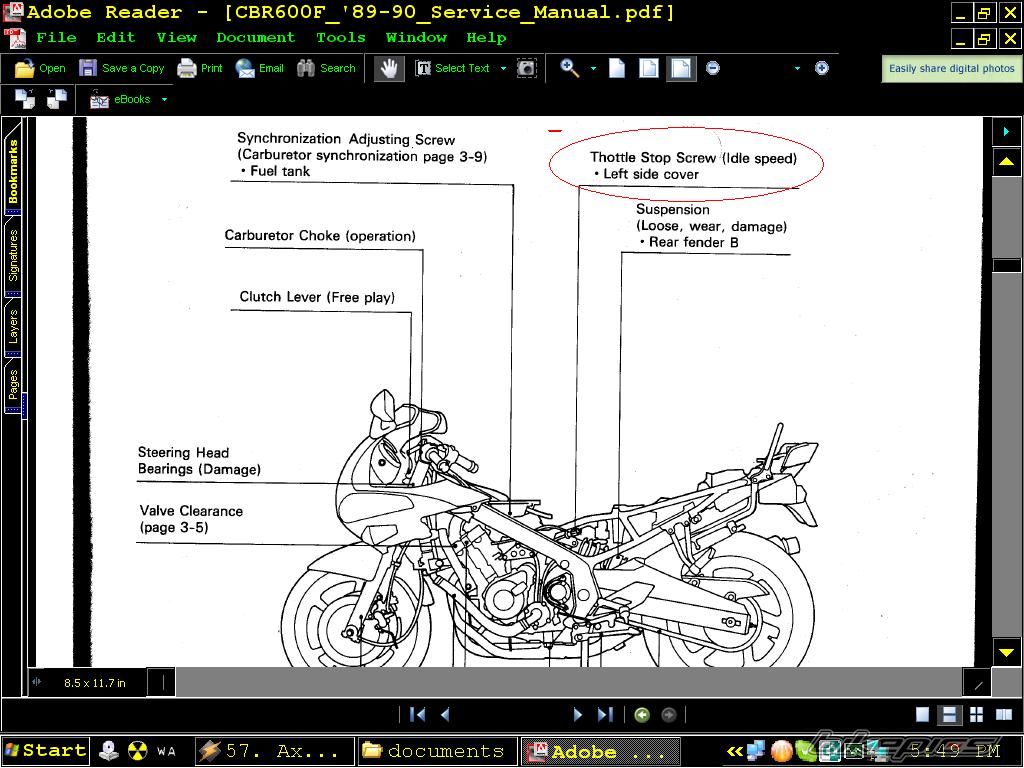The width and height of the screenshot is (1024, 768).
Task: Launch the radiation icon in quick launch
Action: pyautogui.click(x=137, y=751)
